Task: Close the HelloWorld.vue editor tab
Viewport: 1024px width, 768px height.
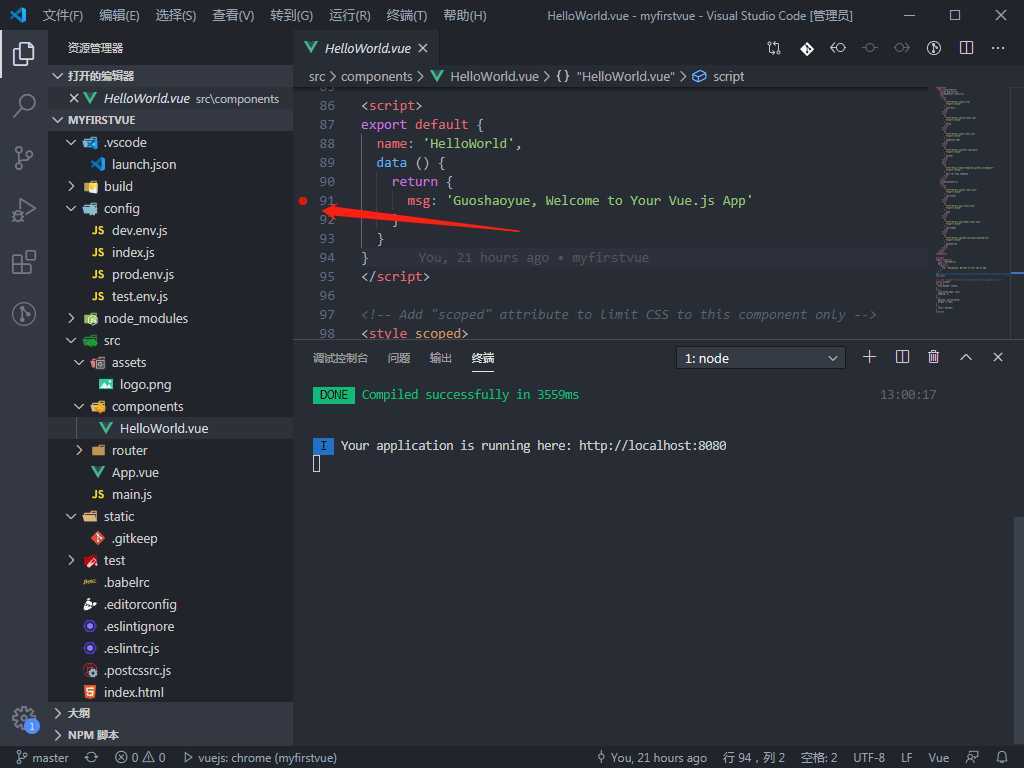Action: 423,48
